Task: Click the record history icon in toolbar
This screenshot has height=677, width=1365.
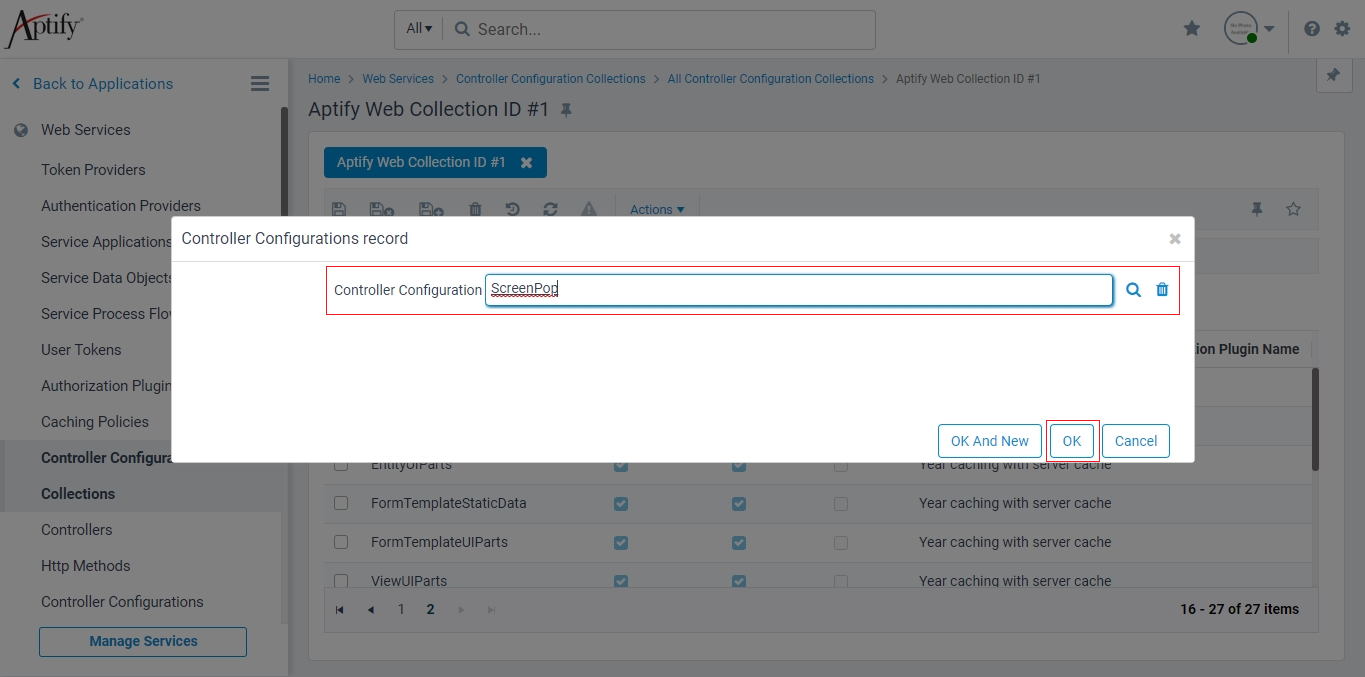Action: pyautogui.click(x=513, y=209)
